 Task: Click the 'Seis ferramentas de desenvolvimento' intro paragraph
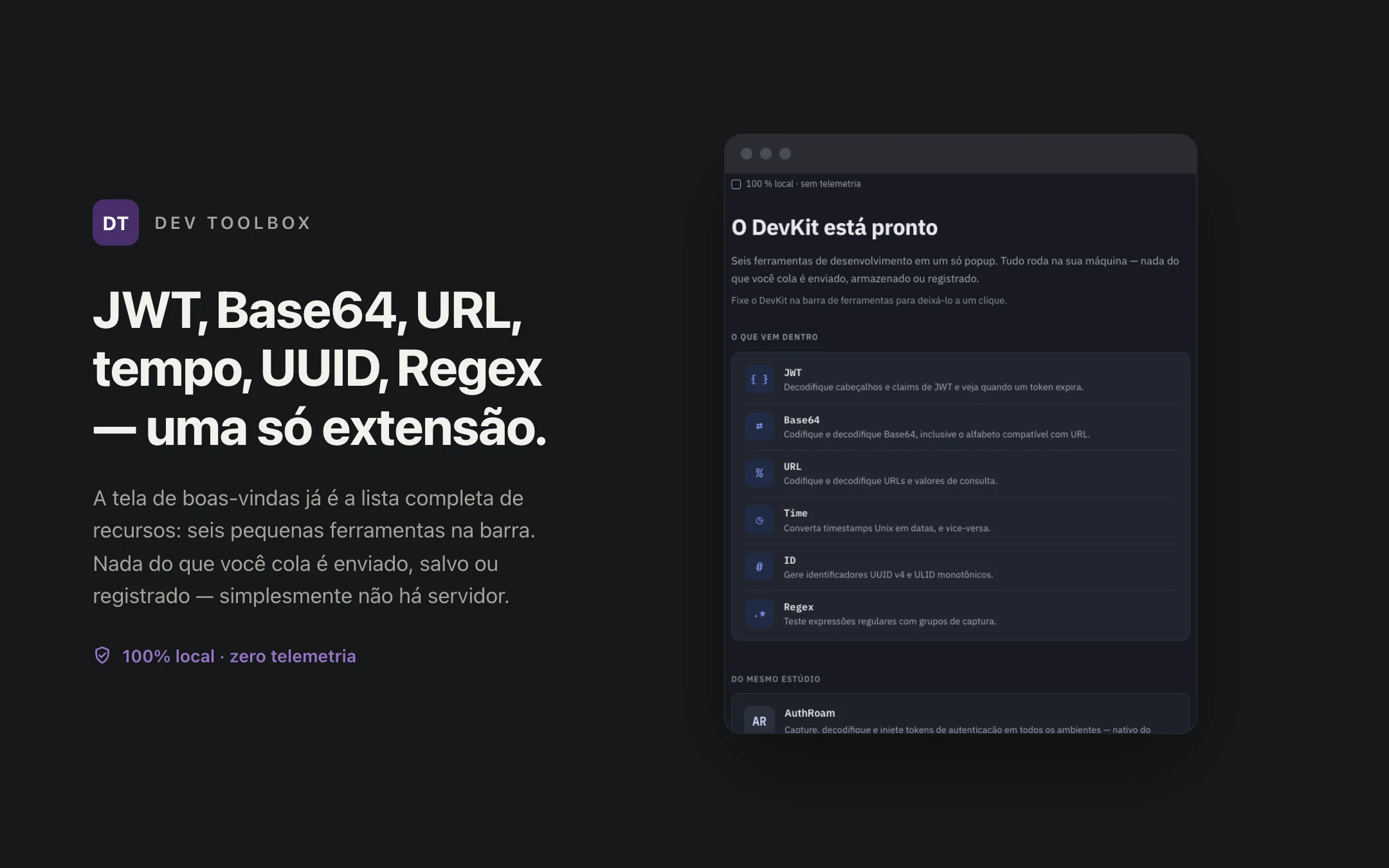coord(955,269)
